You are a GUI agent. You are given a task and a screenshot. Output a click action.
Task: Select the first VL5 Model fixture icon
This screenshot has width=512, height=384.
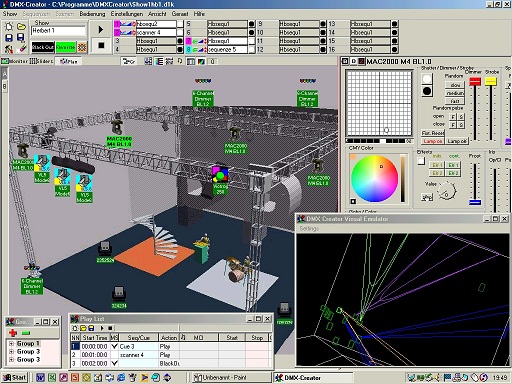click(x=42, y=168)
